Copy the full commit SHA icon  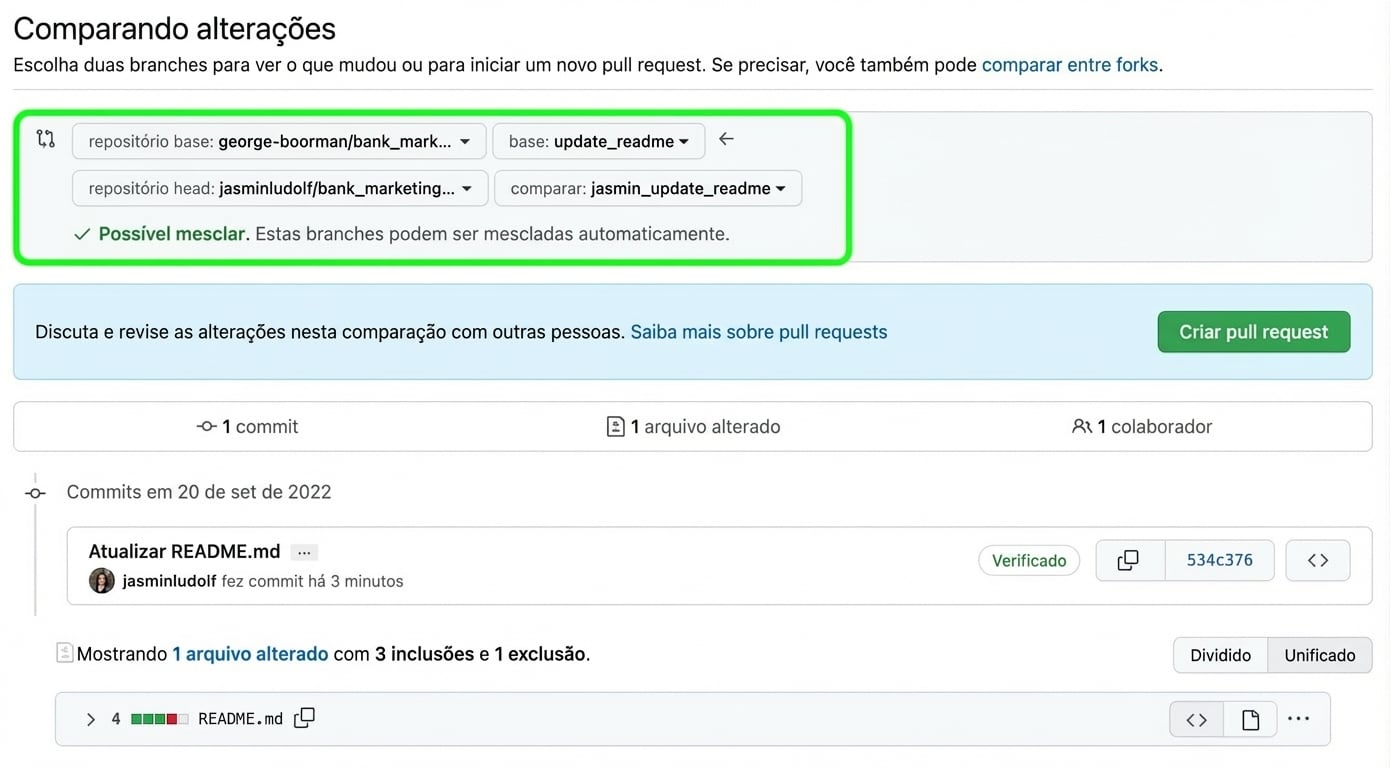click(x=1130, y=561)
